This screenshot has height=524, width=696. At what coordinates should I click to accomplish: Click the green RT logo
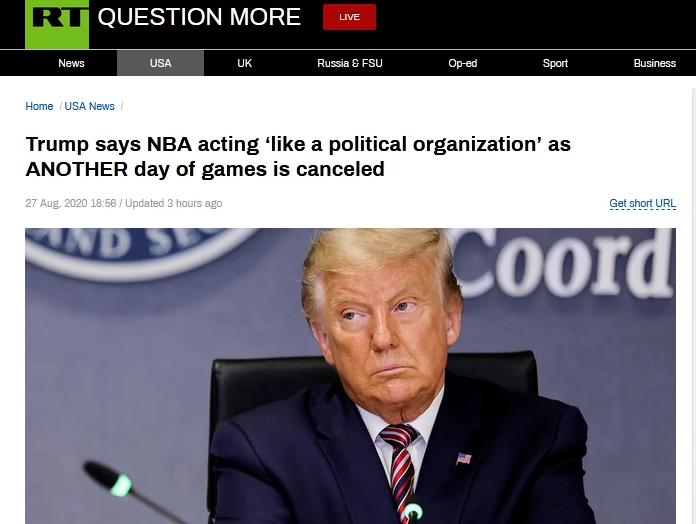57,24
